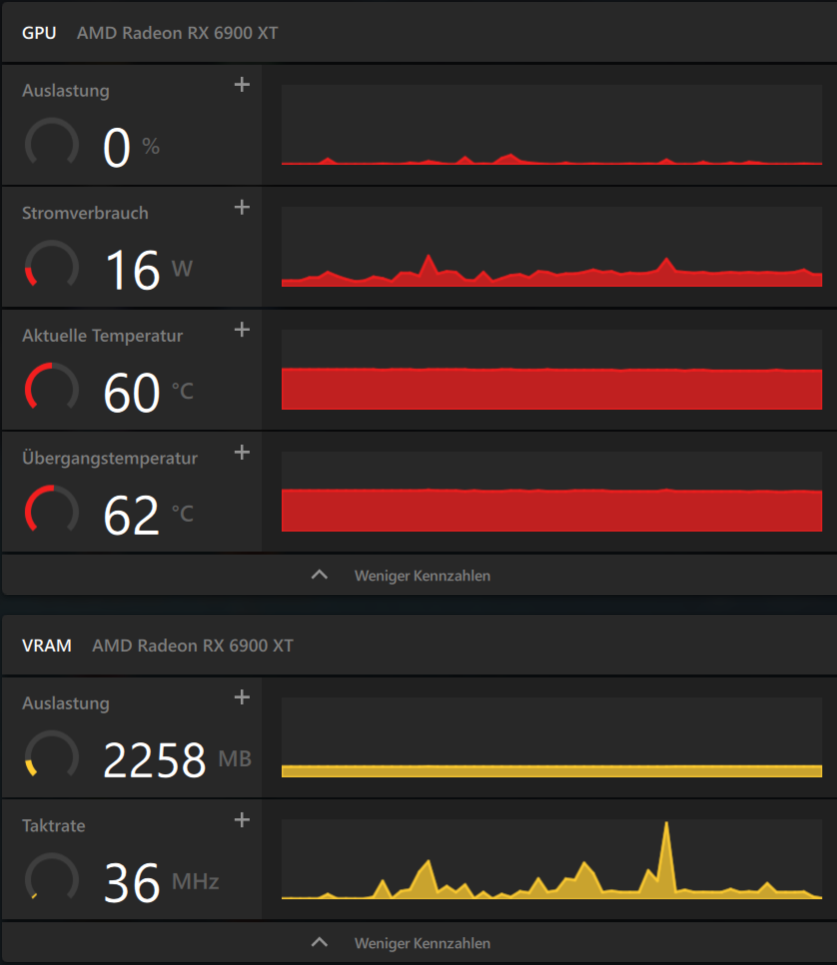Click Weniger Kennzahlen under the VRAM section

coord(421,943)
